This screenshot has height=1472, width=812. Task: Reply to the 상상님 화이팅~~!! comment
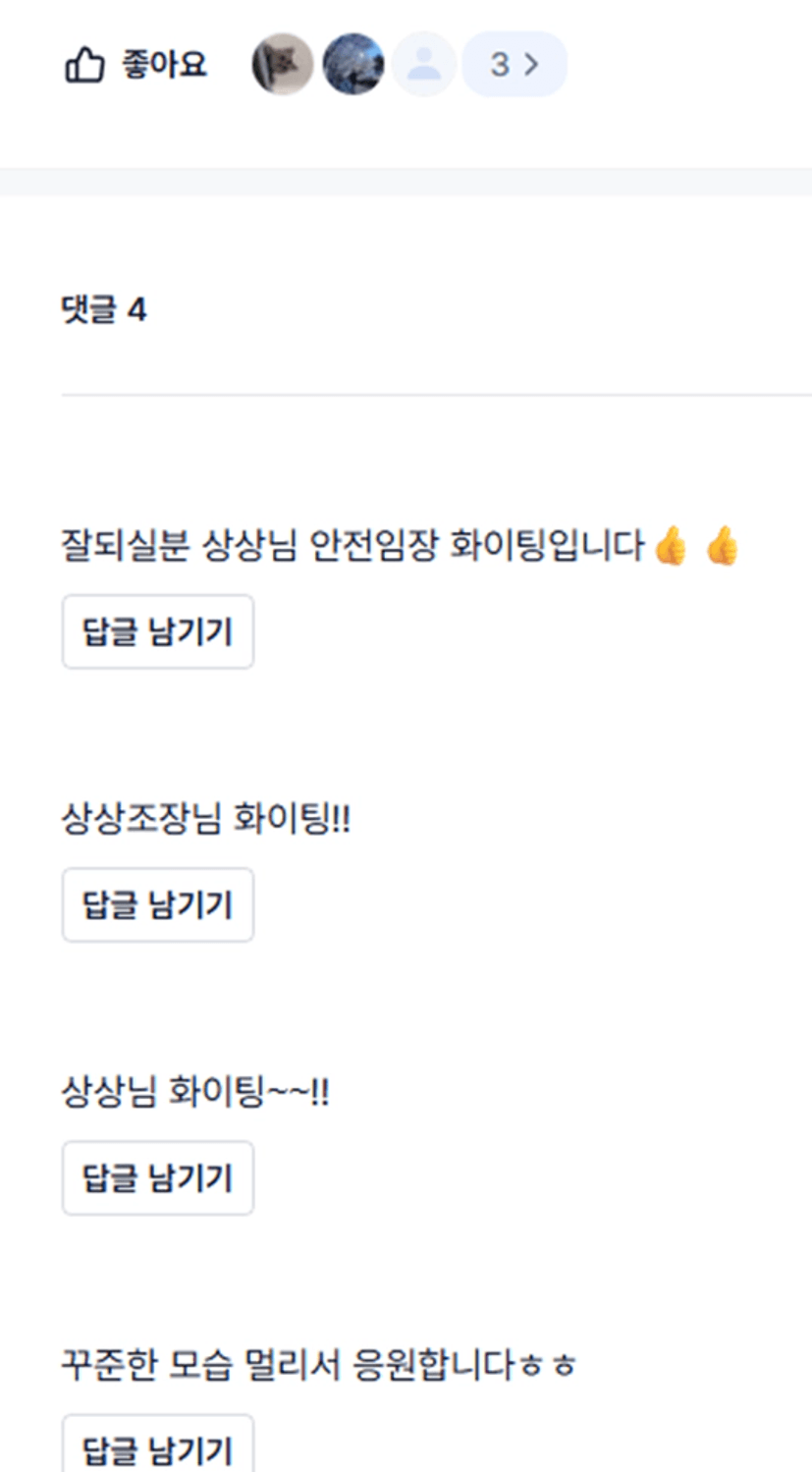pos(158,1177)
